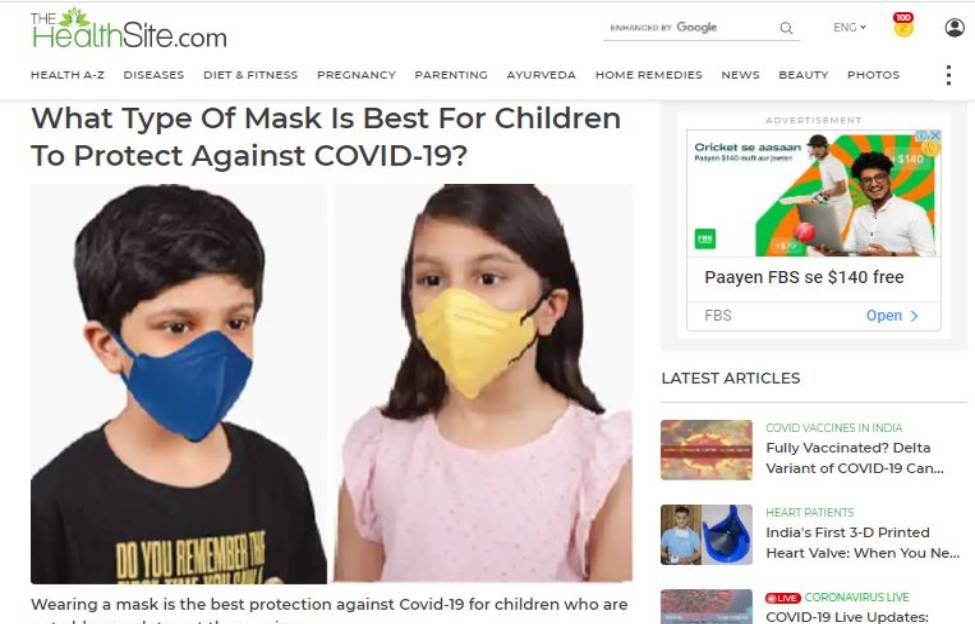Click the children wearing masks article image
Viewport: 975px width, 624px height.
331,383
